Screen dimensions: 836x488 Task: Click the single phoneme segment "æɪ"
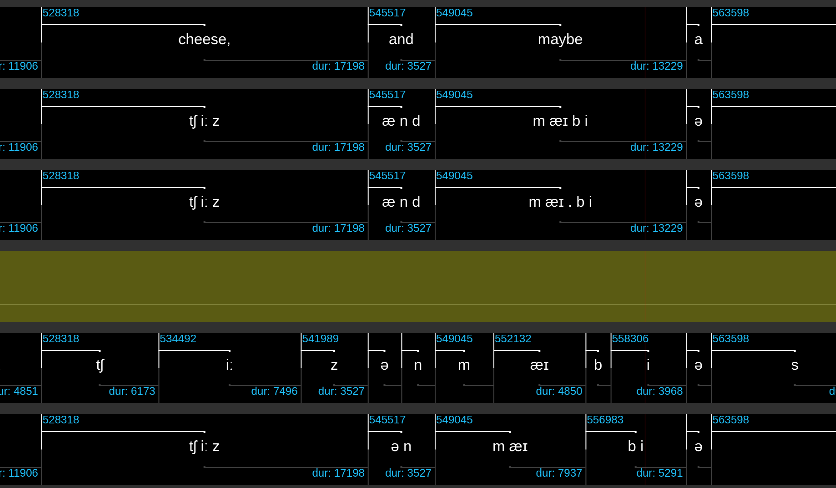(539, 365)
